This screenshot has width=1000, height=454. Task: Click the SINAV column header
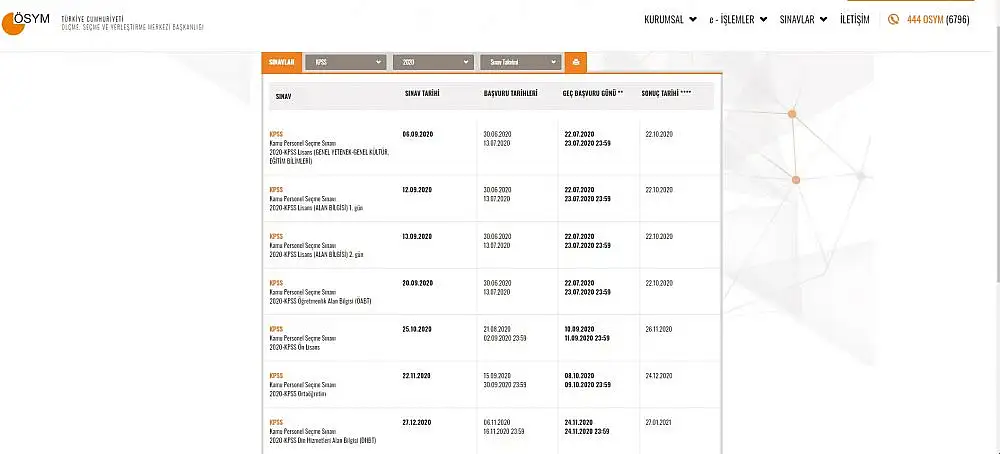283,96
